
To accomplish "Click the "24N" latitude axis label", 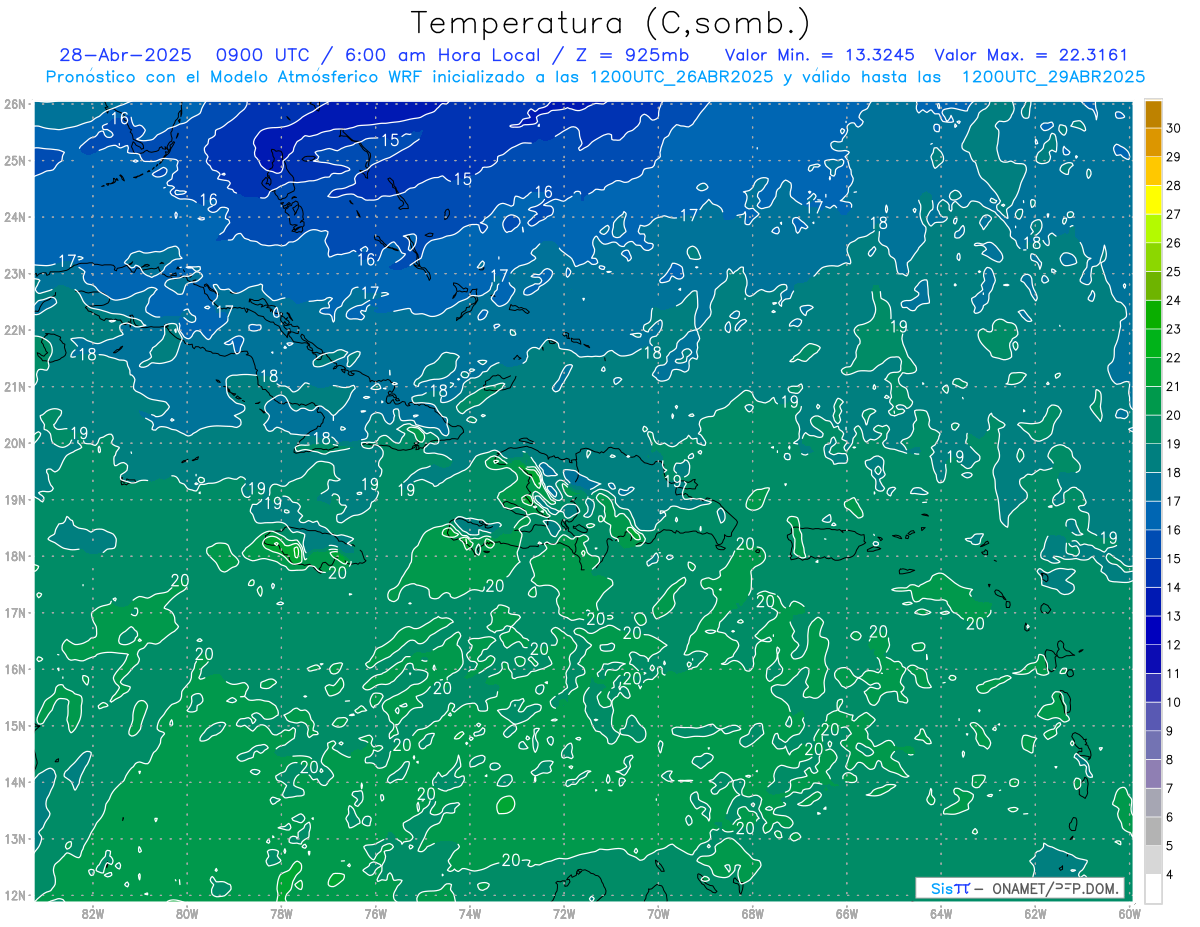I will pyautogui.click(x=15, y=217).
